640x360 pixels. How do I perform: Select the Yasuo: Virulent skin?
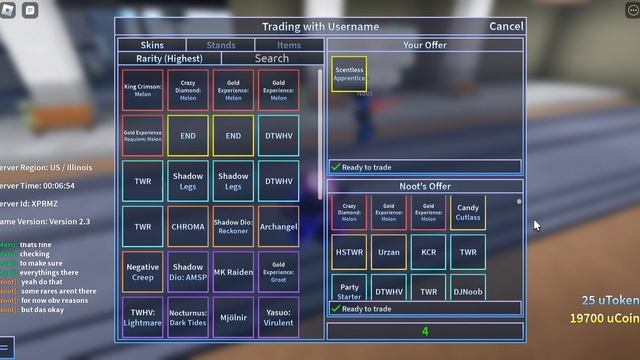278,317
